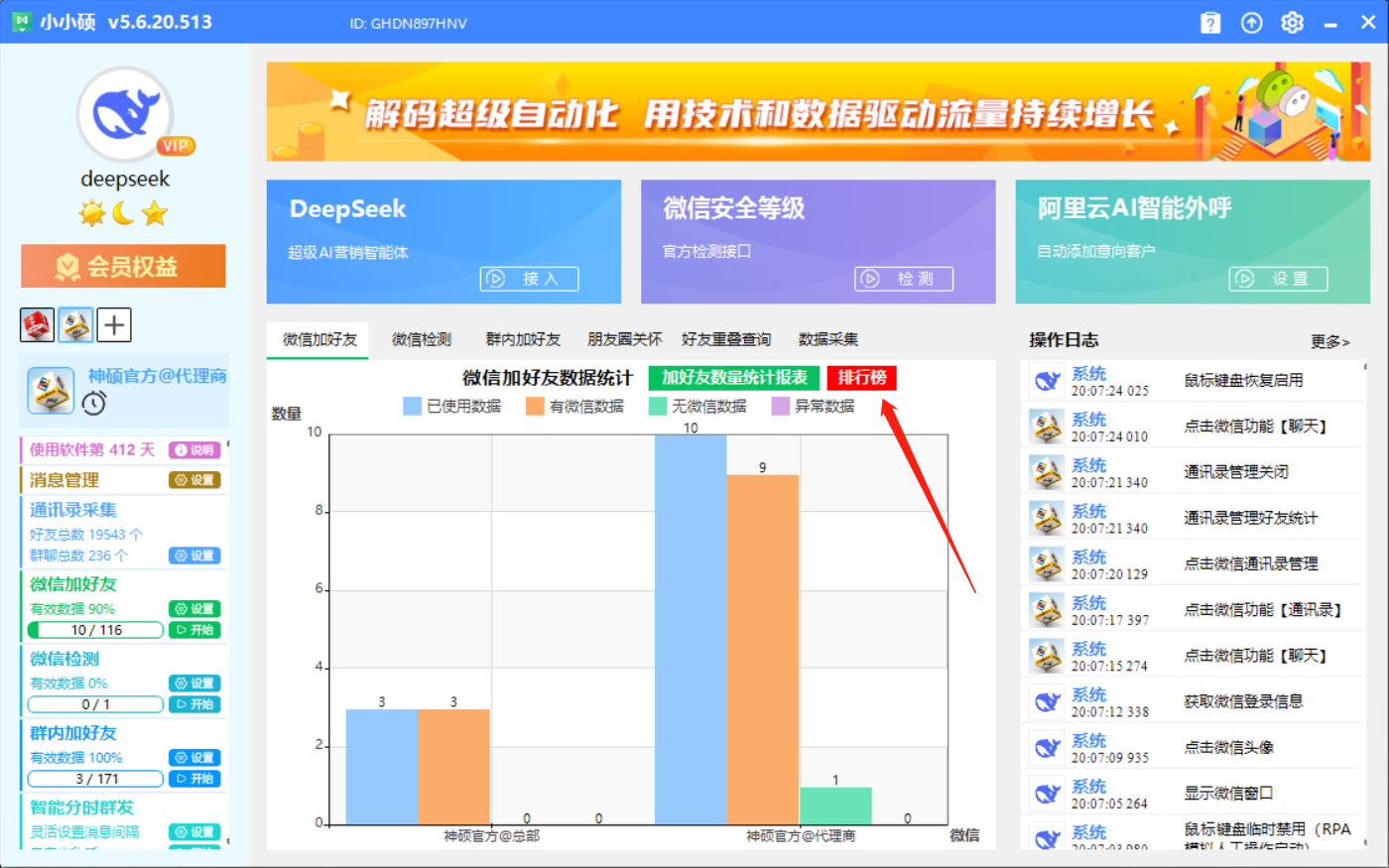Click green 开始 for 微信加好友 in sidebar

(194, 630)
